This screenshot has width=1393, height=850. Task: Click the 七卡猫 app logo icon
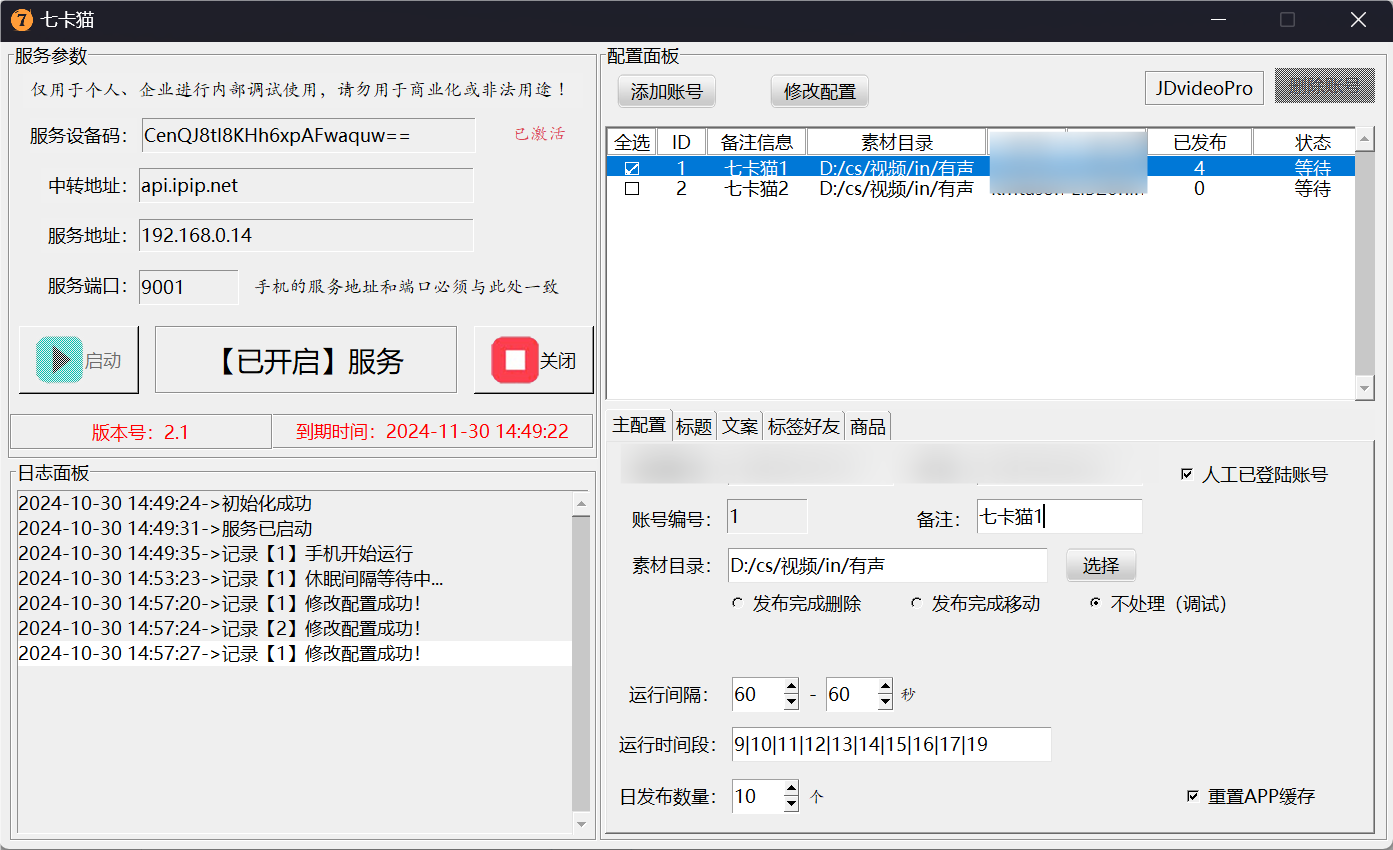coord(21,19)
